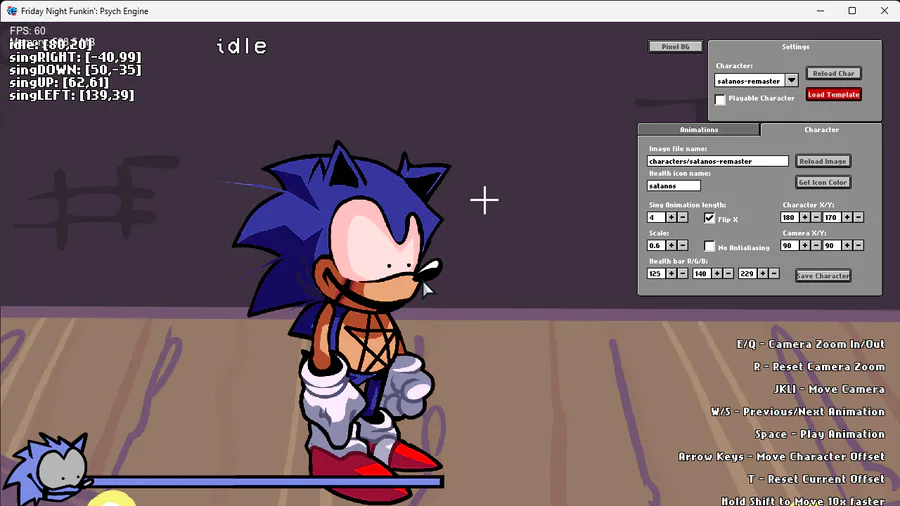Increase Scale with plus button

(671, 245)
